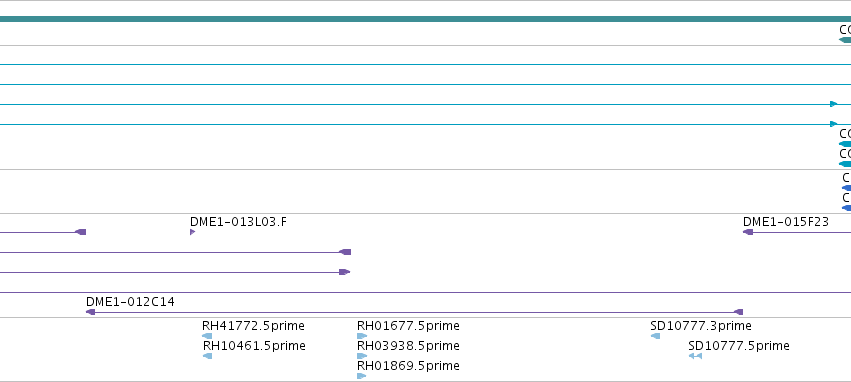Click the SD10777.3prime text label
Viewport: 851px width, 382px height.
pos(701,326)
